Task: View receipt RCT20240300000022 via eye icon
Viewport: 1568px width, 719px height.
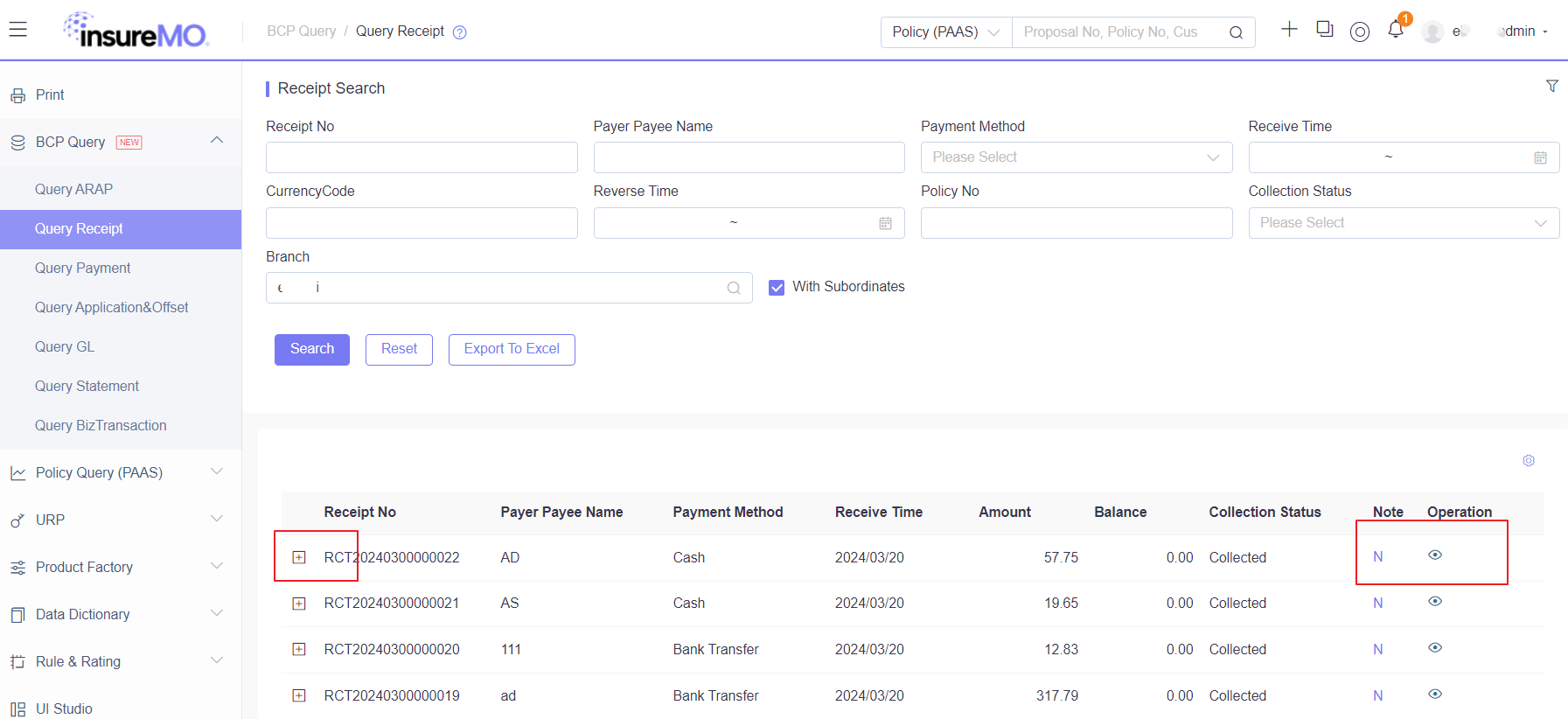Action: pyautogui.click(x=1435, y=555)
